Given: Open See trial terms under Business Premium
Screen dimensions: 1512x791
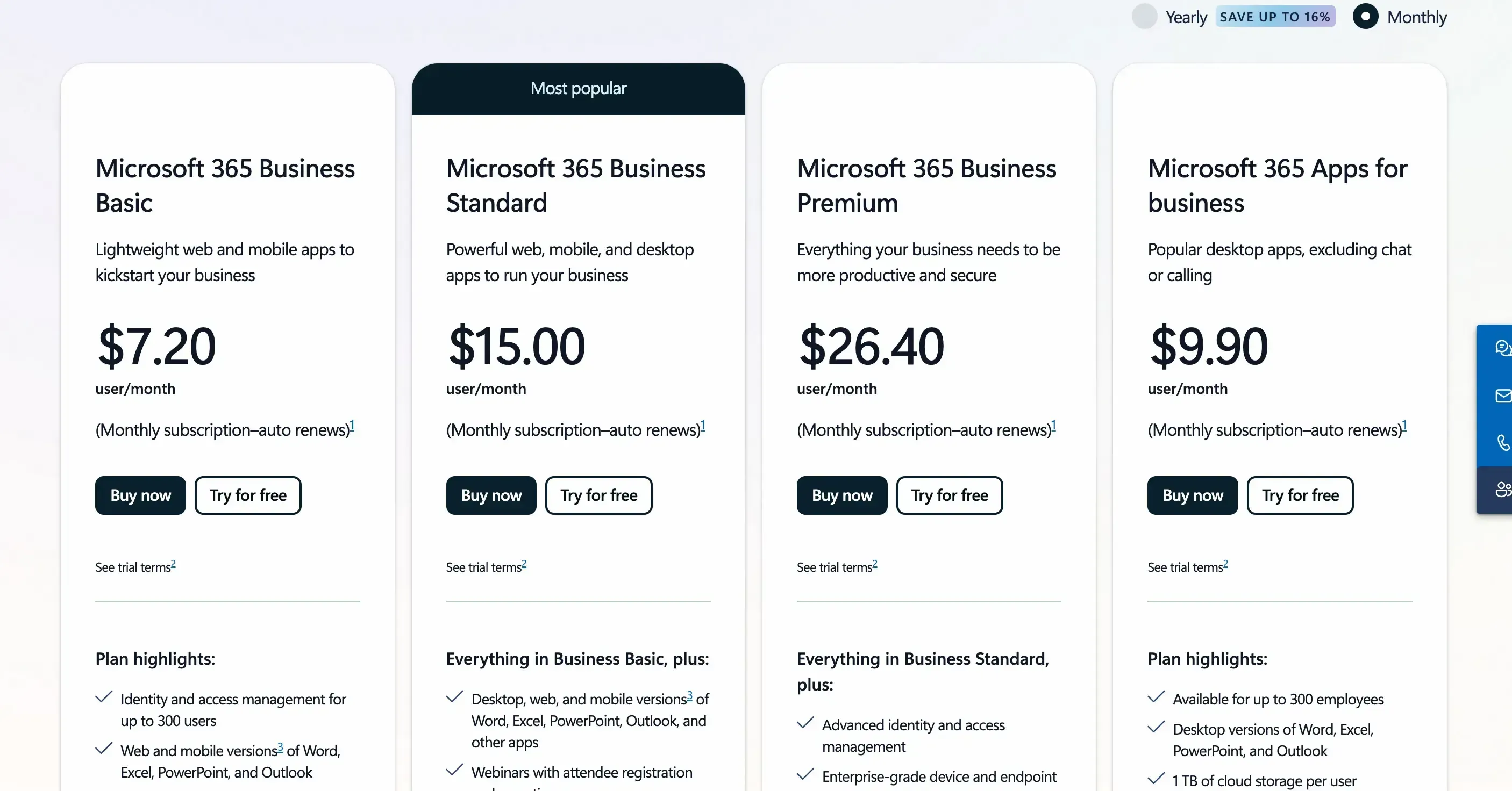Looking at the screenshot, I should 836,567.
